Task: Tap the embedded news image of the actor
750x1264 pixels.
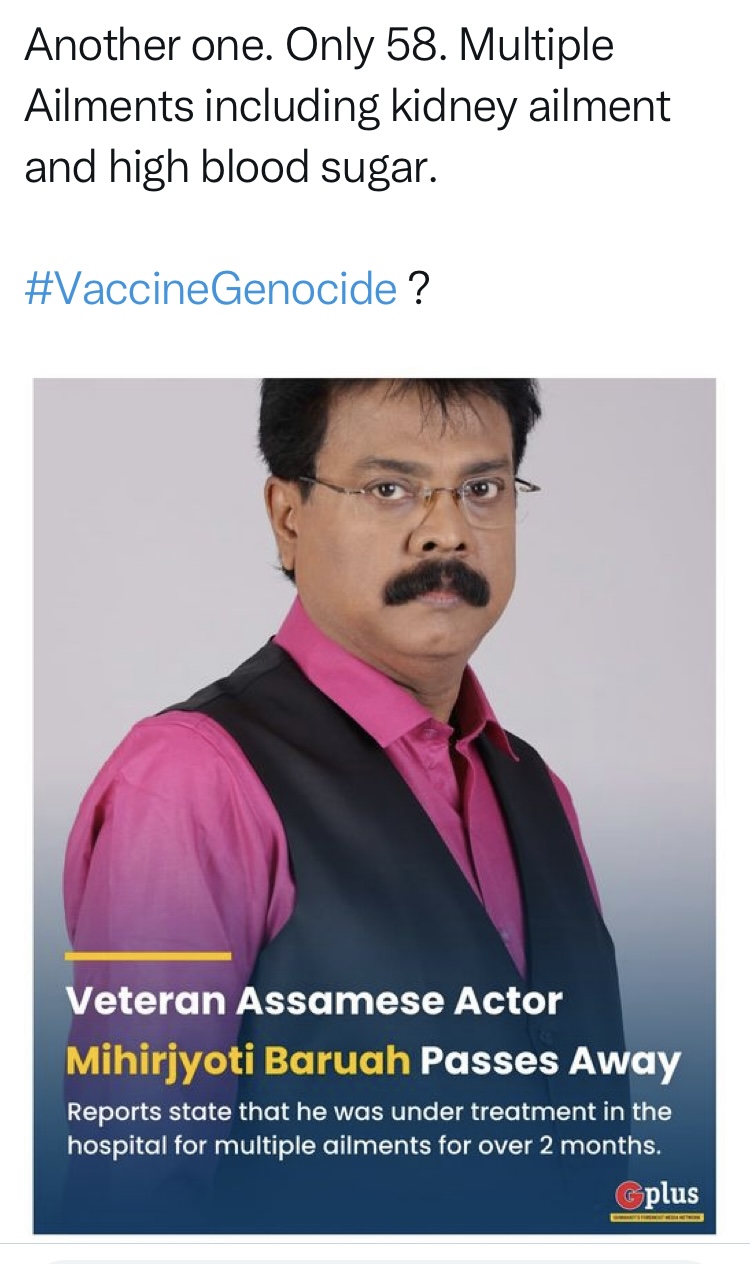Action: pyautogui.click(x=374, y=806)
